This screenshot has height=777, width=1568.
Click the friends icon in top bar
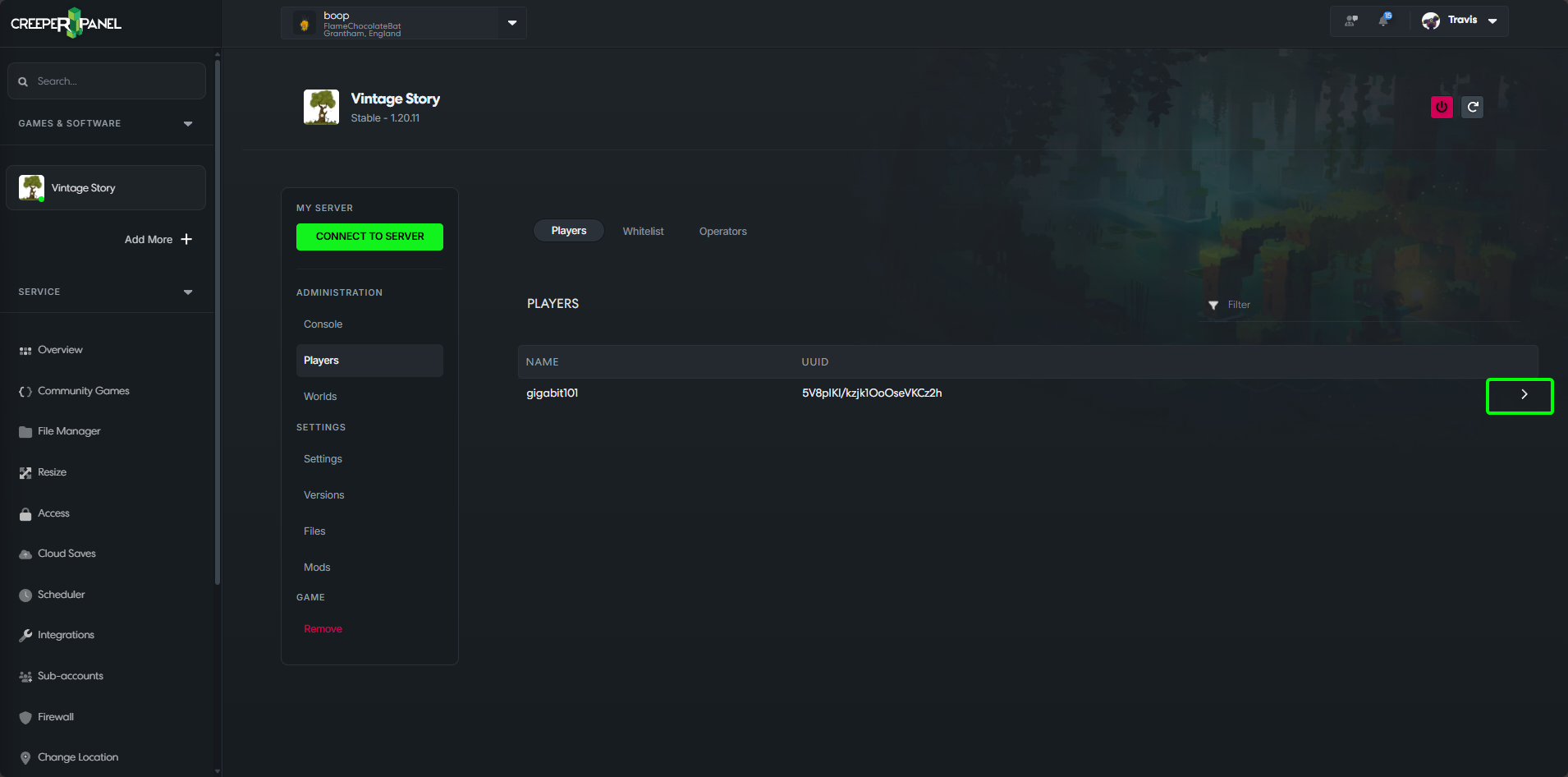tap(1350, 21)
